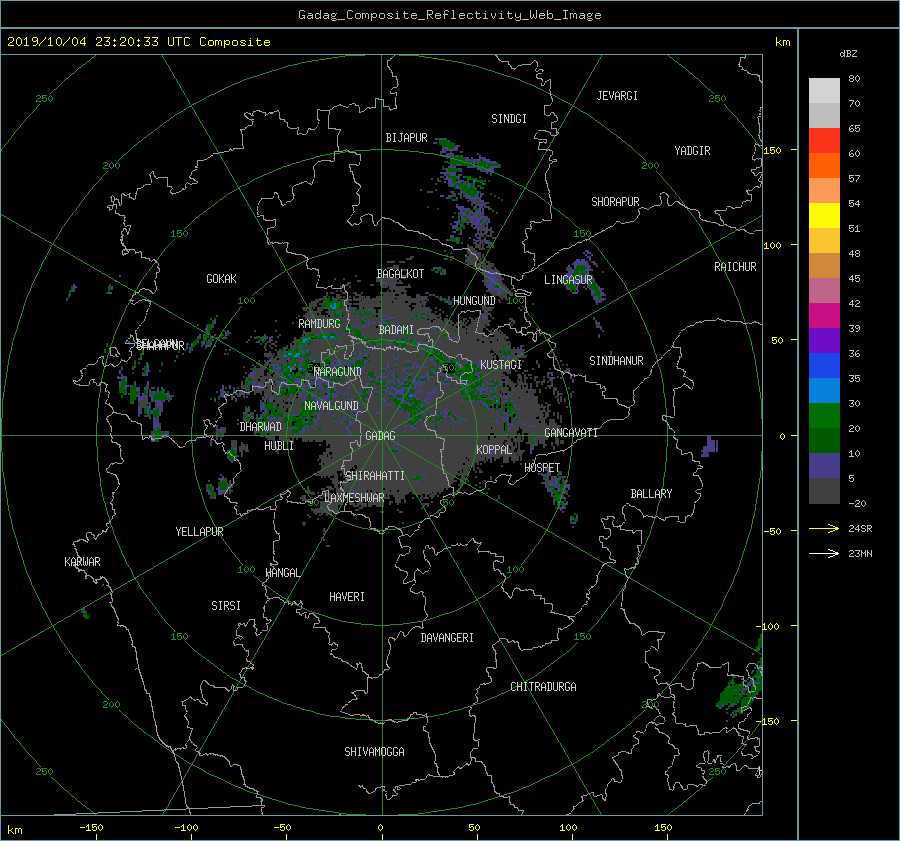The width and height of the screenshot is (900, 841).
Task: Click the NARAGUND label
Action: pyautogui.click(x=338, y=371)
